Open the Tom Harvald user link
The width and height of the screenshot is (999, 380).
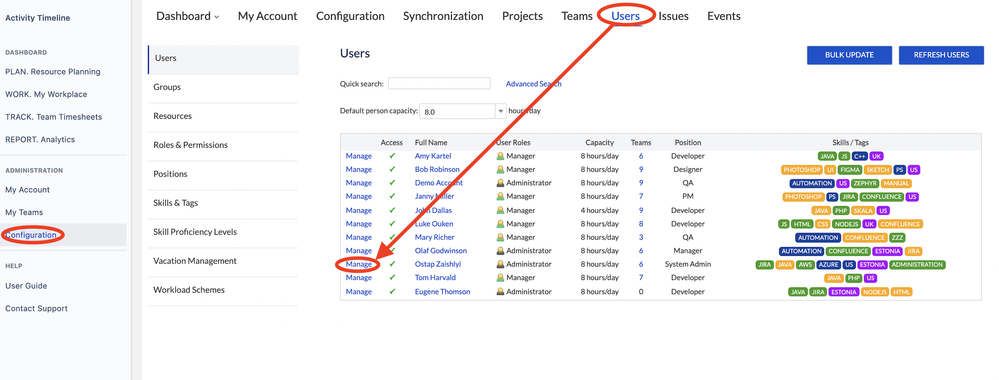coord(436,277)
